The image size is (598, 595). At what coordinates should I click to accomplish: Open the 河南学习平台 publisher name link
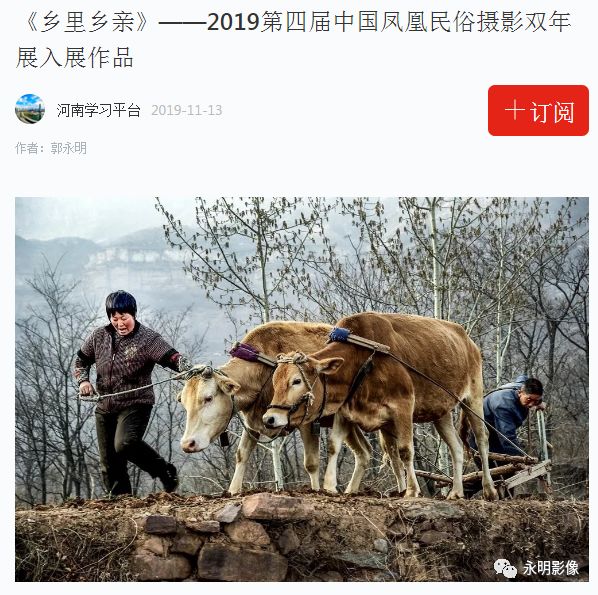(x=99, y=110)
